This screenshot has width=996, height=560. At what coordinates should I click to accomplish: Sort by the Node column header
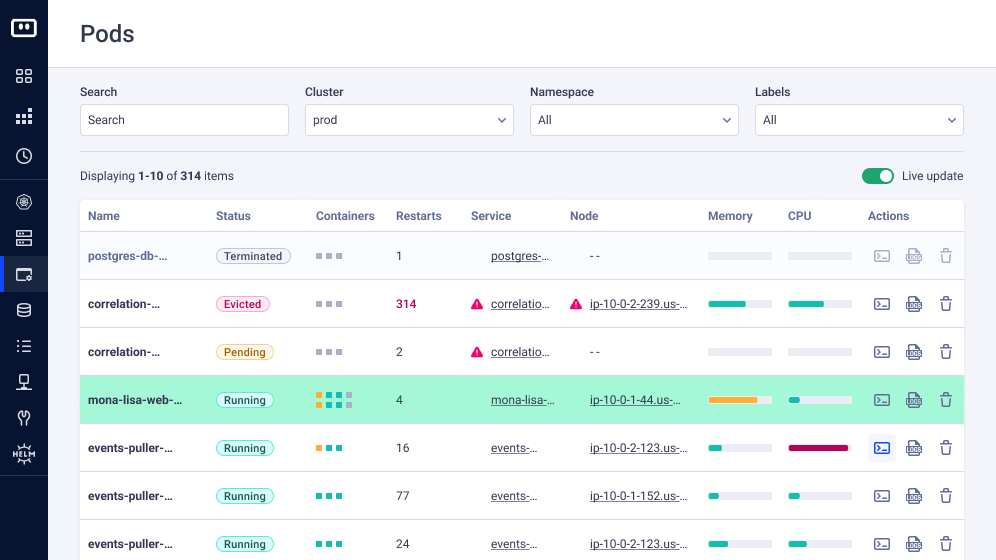coord(584,216)
